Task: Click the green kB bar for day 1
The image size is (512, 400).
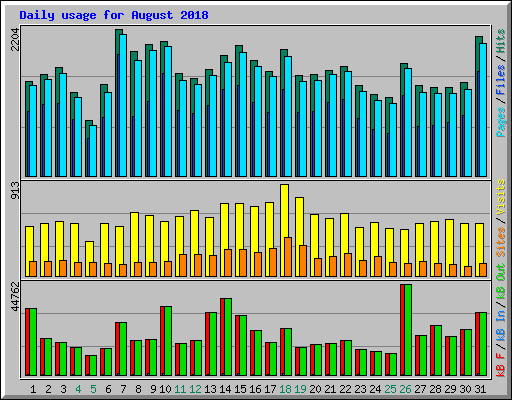Action: pos(33,342)
